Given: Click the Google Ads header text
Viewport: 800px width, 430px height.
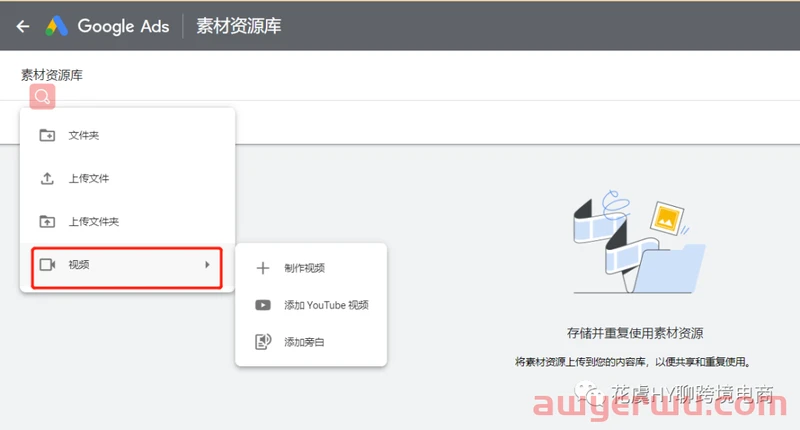Looking at the screenshot, I should click(123, 26).
